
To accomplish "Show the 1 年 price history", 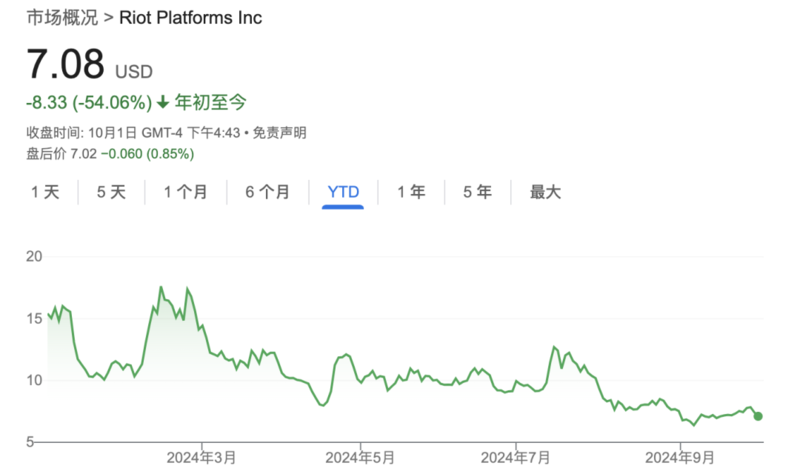I will point(411,192).
